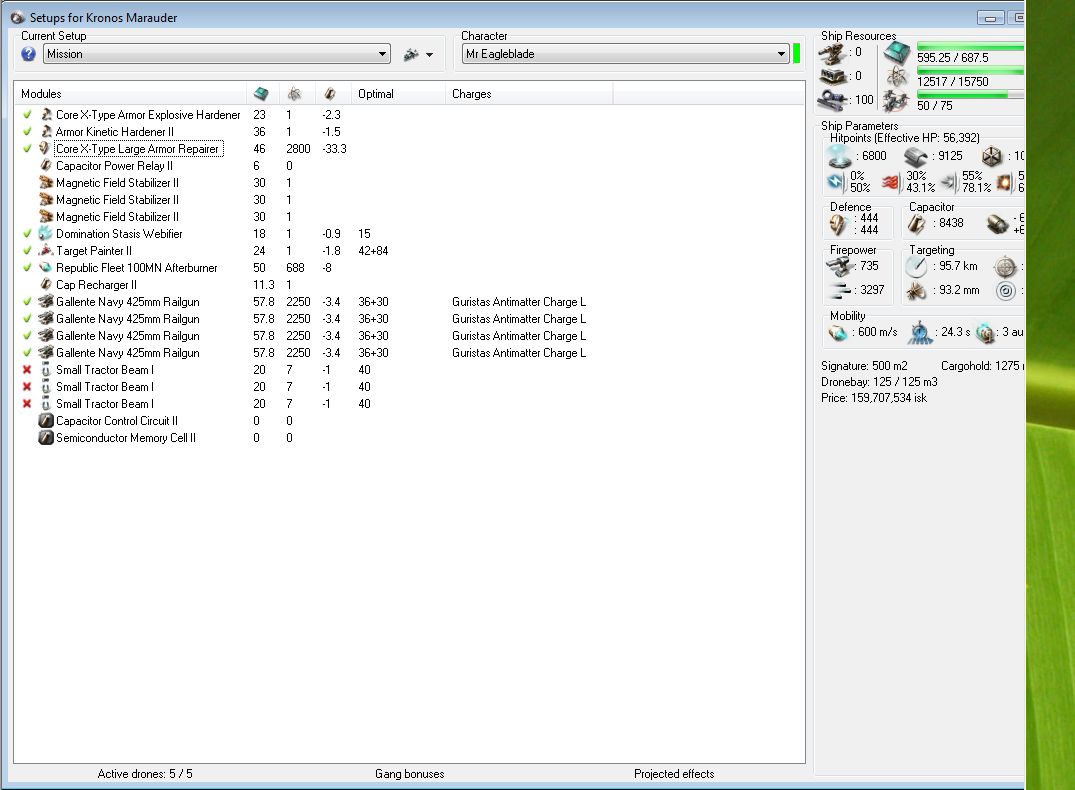Click the ship icon next to setup dropdown
Screen dimensions: 1075x790
pos(411,54)
